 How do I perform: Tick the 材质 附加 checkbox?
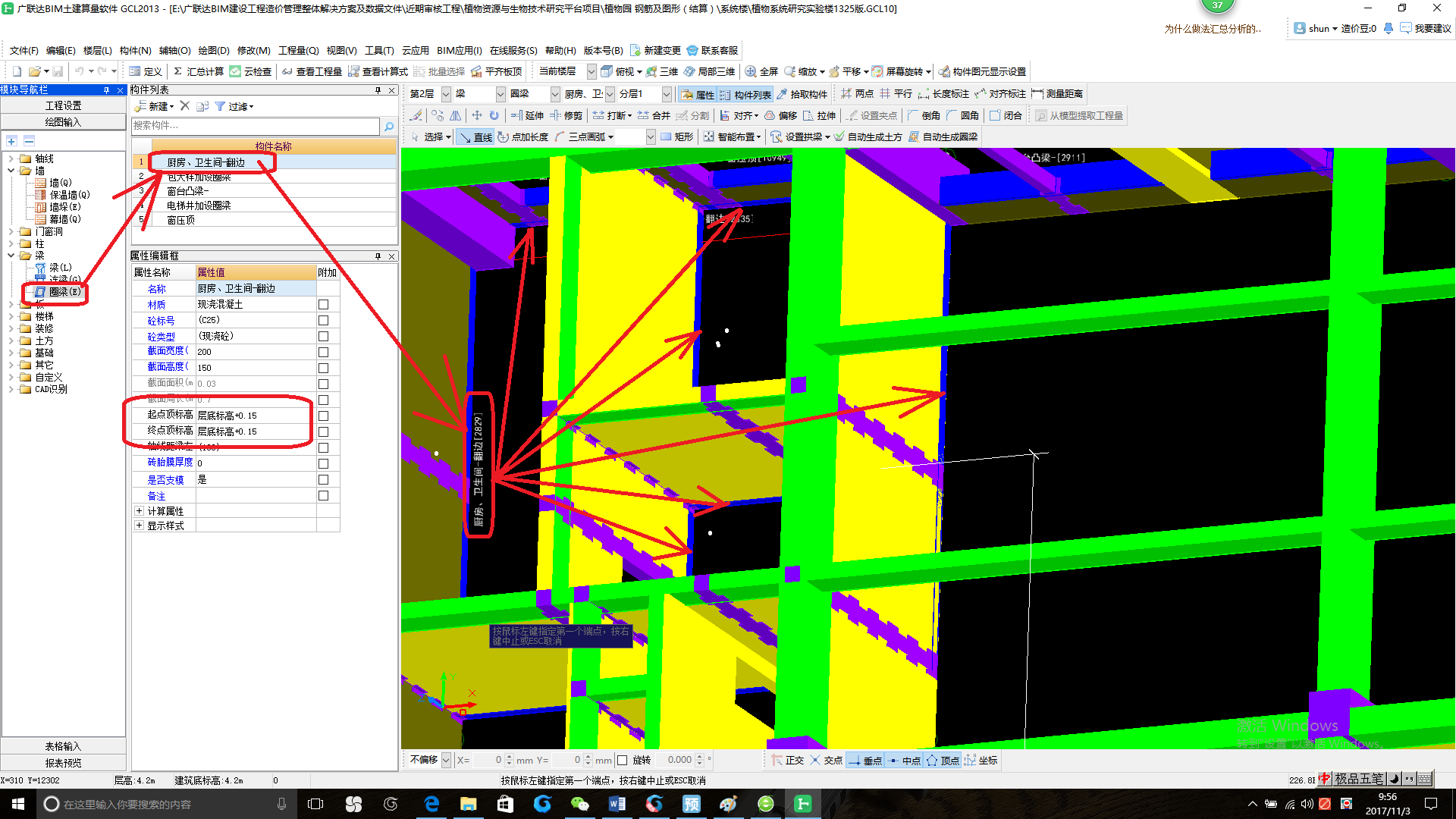click(323, 305)
